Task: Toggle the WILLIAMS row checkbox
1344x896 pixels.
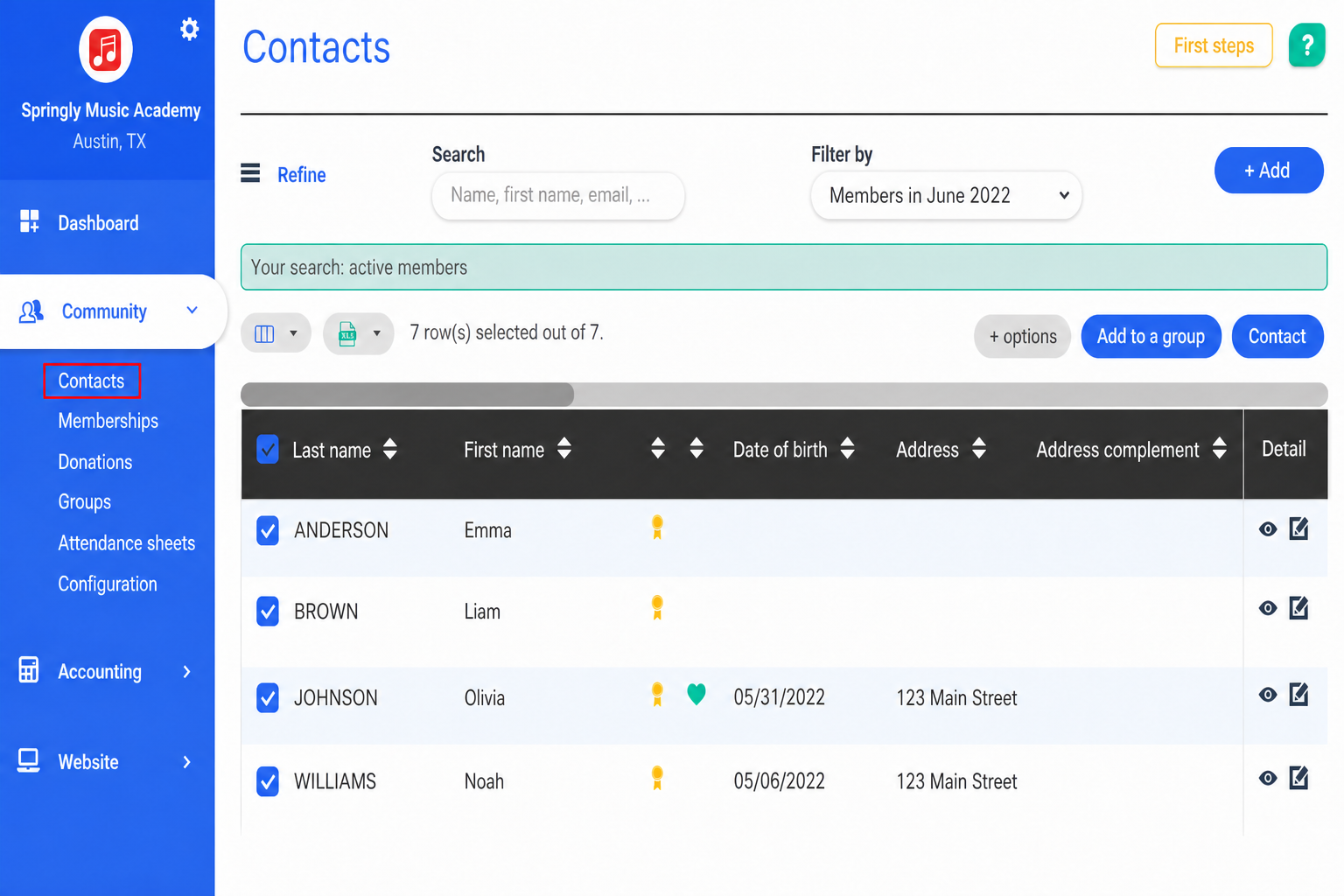Action: click(268, 781)
